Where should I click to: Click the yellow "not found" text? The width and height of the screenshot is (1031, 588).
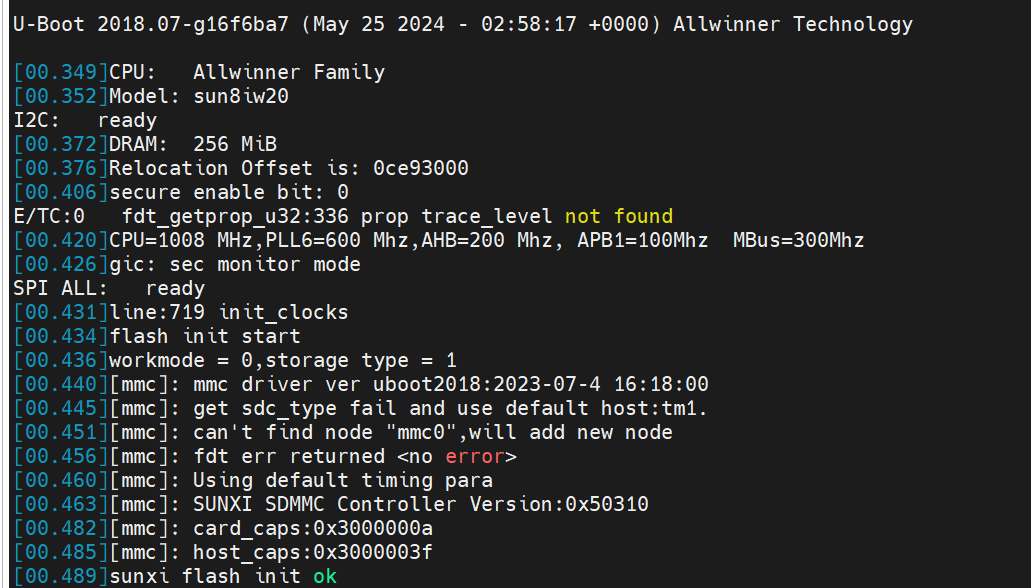pyautogui.click(x=619, y=216)
